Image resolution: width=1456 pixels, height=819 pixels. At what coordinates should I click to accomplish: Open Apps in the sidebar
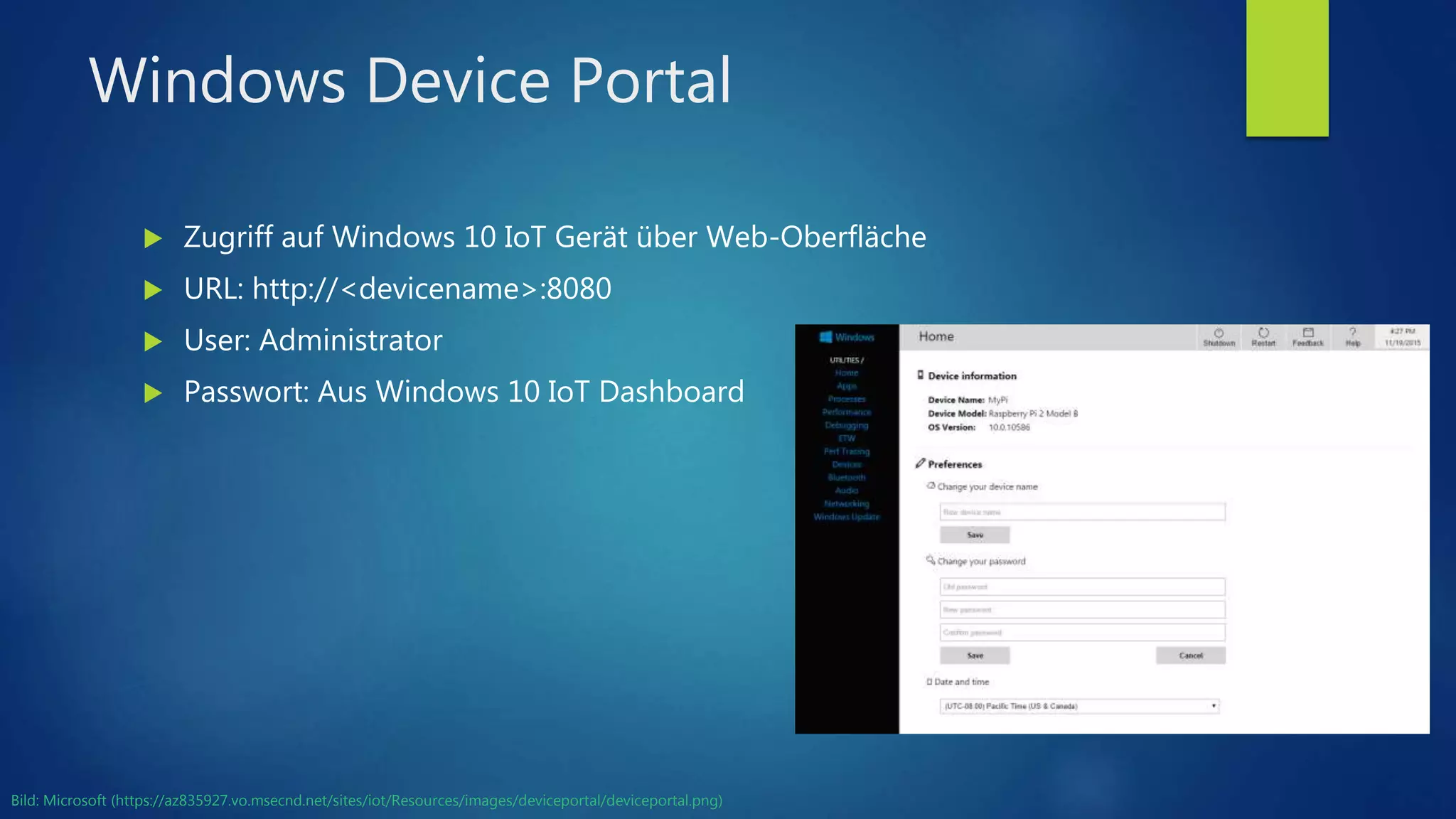click(x=847, y=386)
